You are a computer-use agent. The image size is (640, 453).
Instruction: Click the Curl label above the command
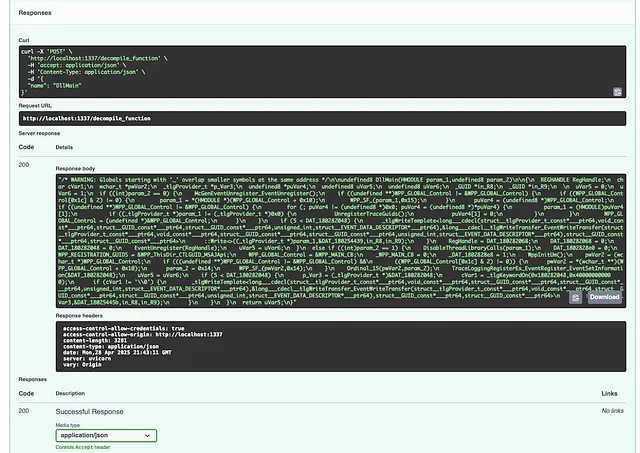coord(23,40)
